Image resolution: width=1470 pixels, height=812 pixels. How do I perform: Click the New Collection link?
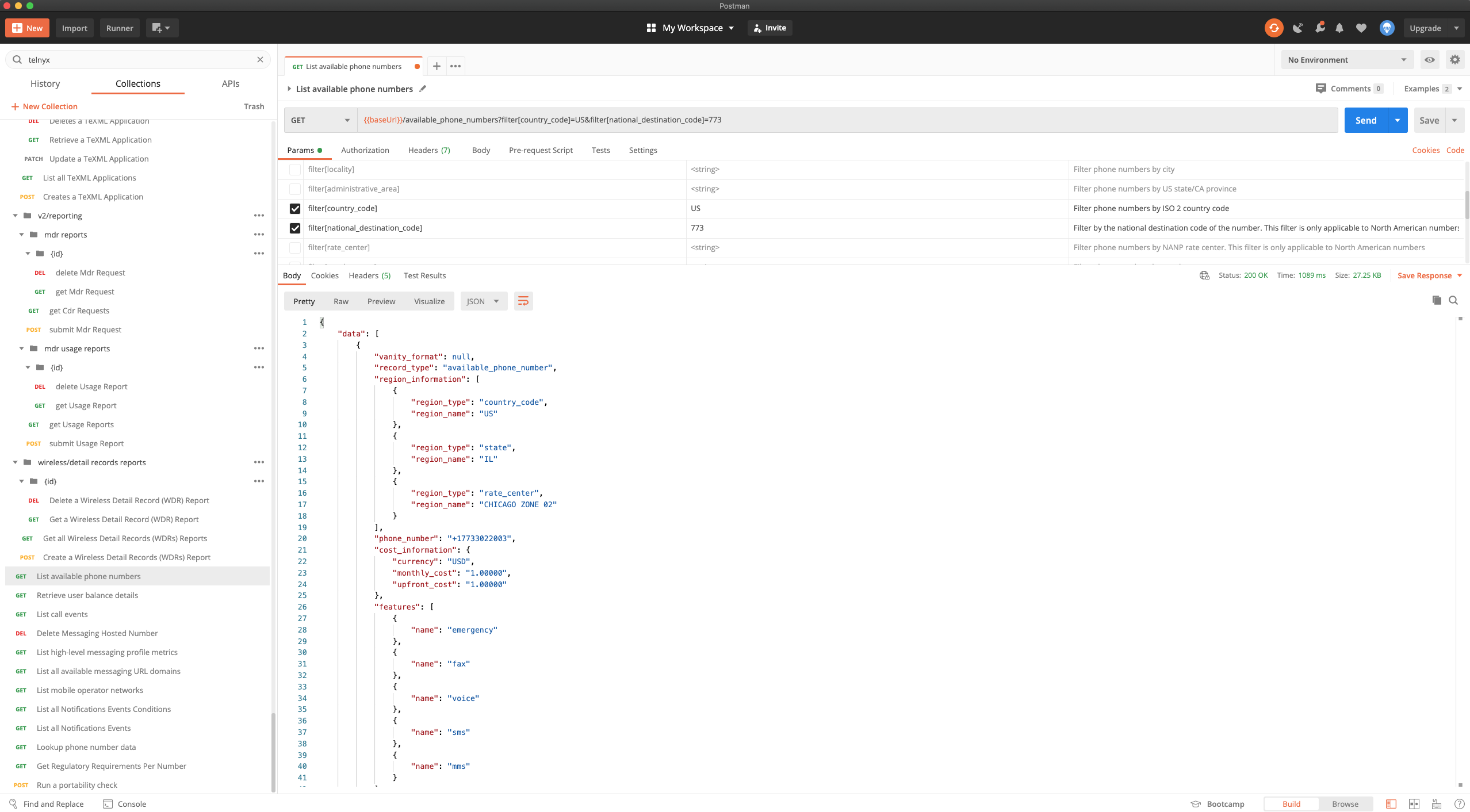pos(44,106)
